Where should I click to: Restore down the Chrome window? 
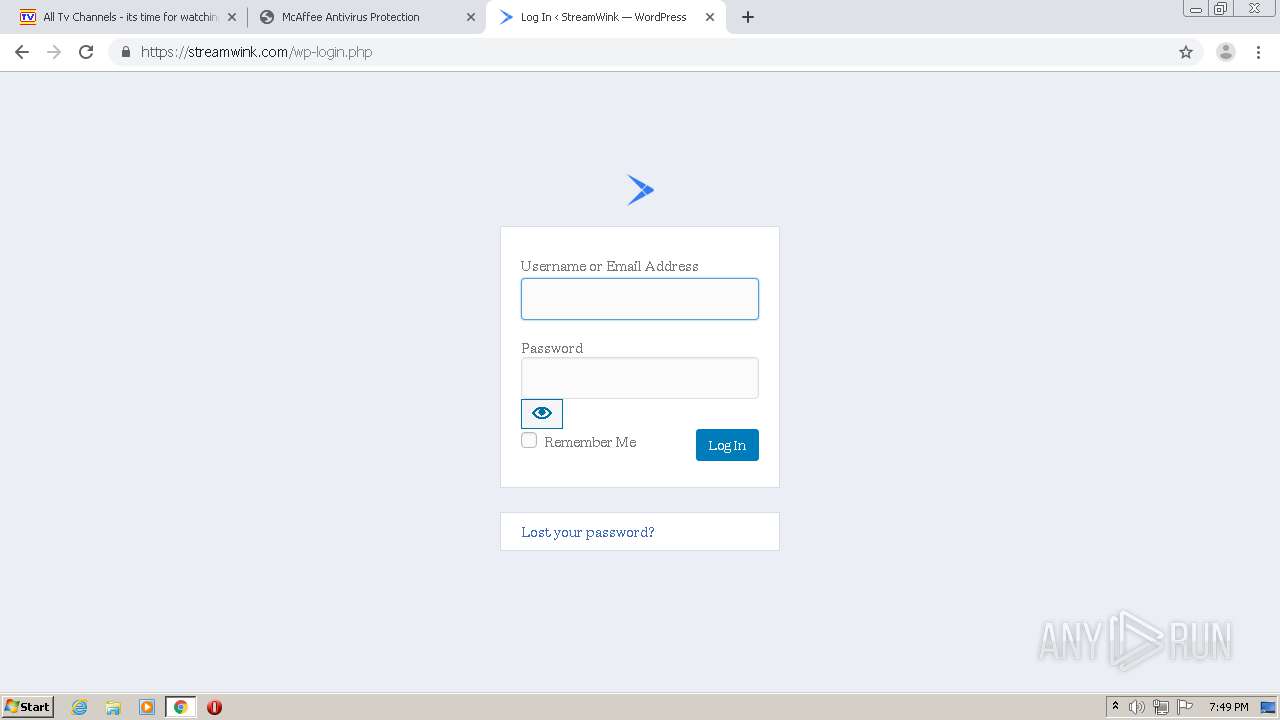click(x=1221, y=9)
